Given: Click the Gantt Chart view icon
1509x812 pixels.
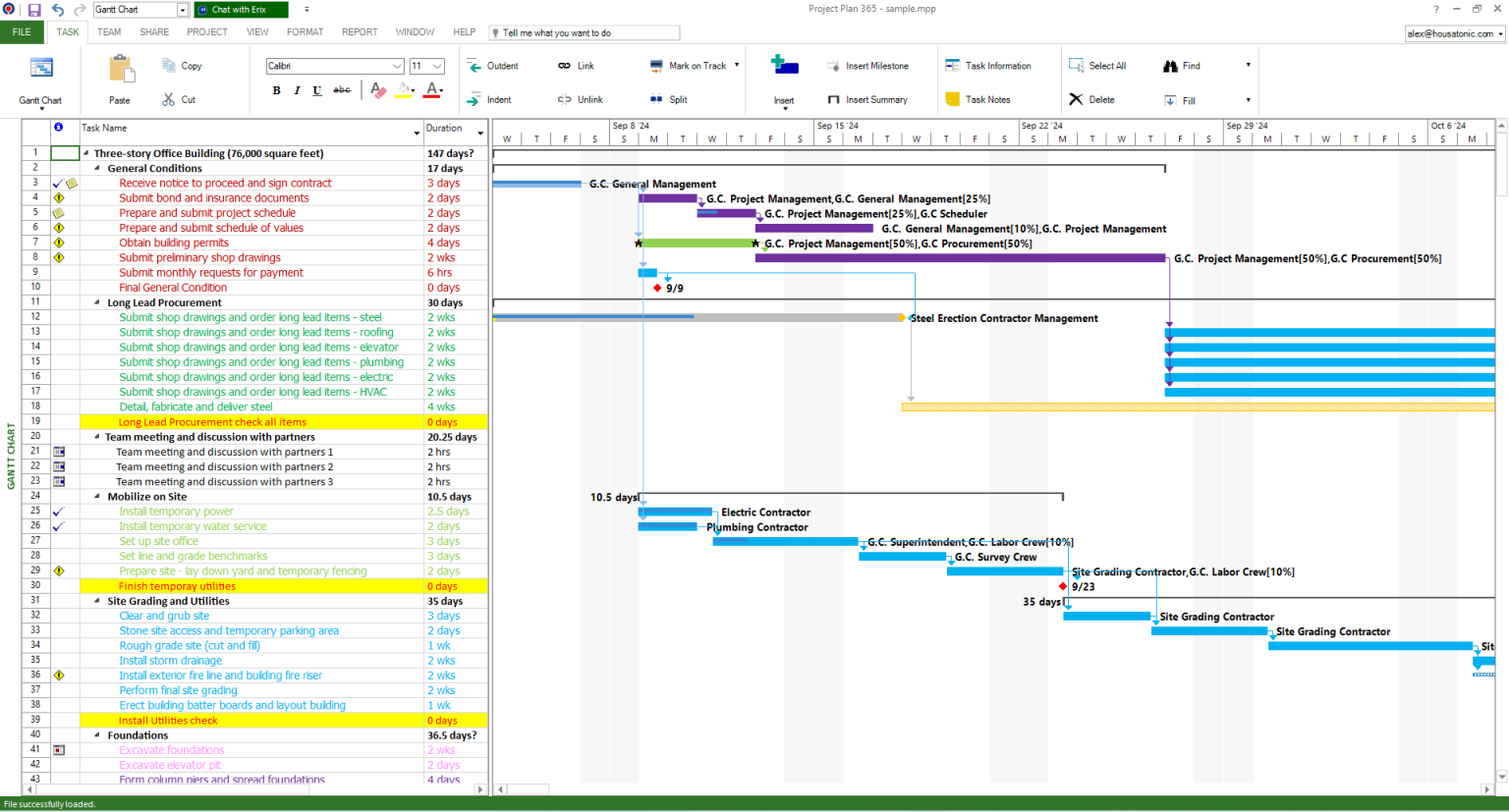Looking at the screenshot, I should pos(40,69).
